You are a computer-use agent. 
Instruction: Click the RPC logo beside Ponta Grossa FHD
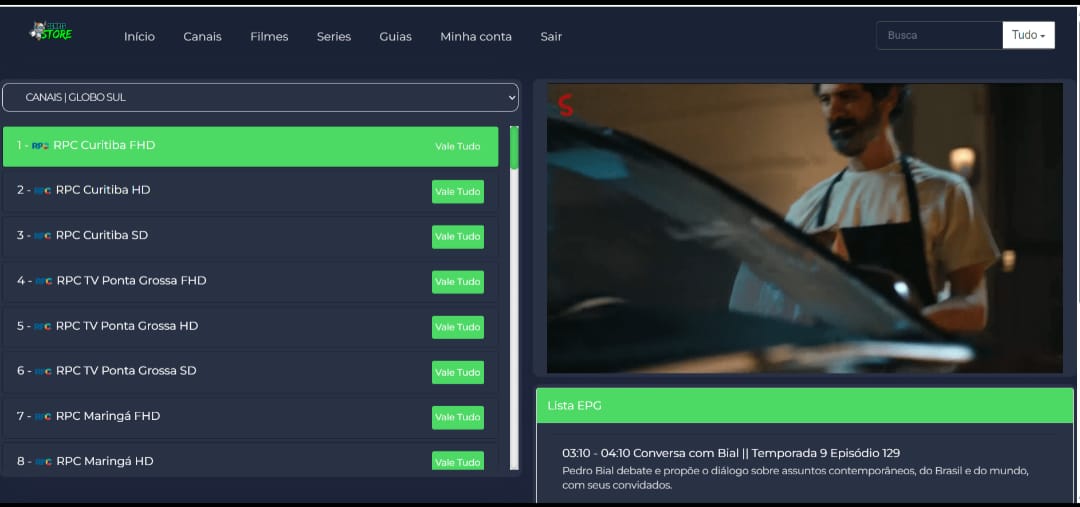point(43,281)
